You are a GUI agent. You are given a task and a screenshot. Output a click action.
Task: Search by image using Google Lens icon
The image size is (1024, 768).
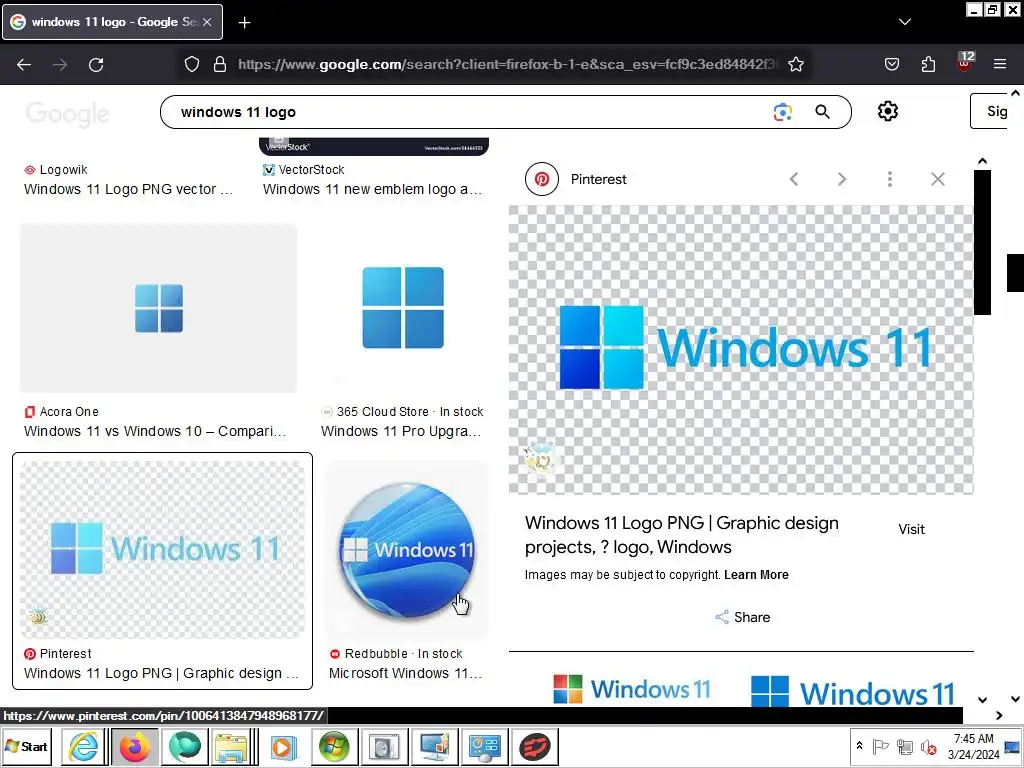(782, 112)
